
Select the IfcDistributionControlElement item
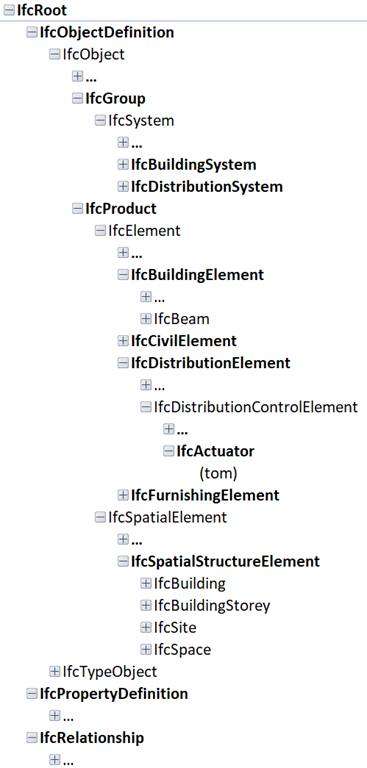coord(256,407)
